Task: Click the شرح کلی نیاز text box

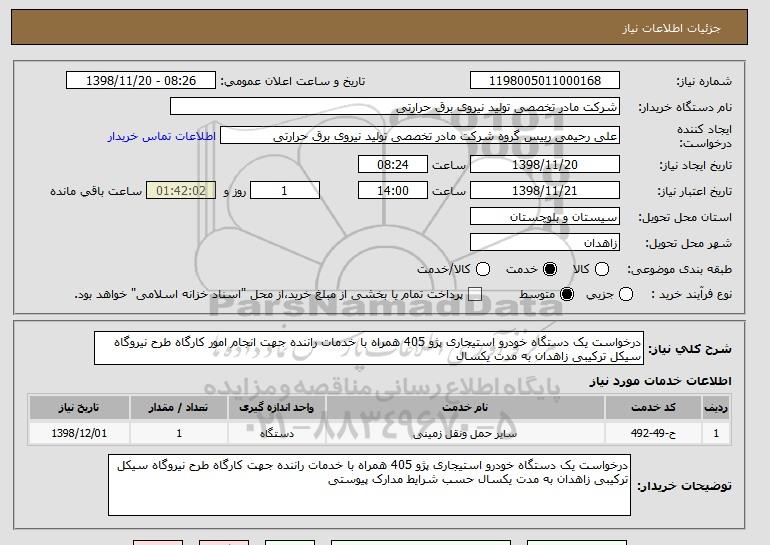Action: click(369, 349)
